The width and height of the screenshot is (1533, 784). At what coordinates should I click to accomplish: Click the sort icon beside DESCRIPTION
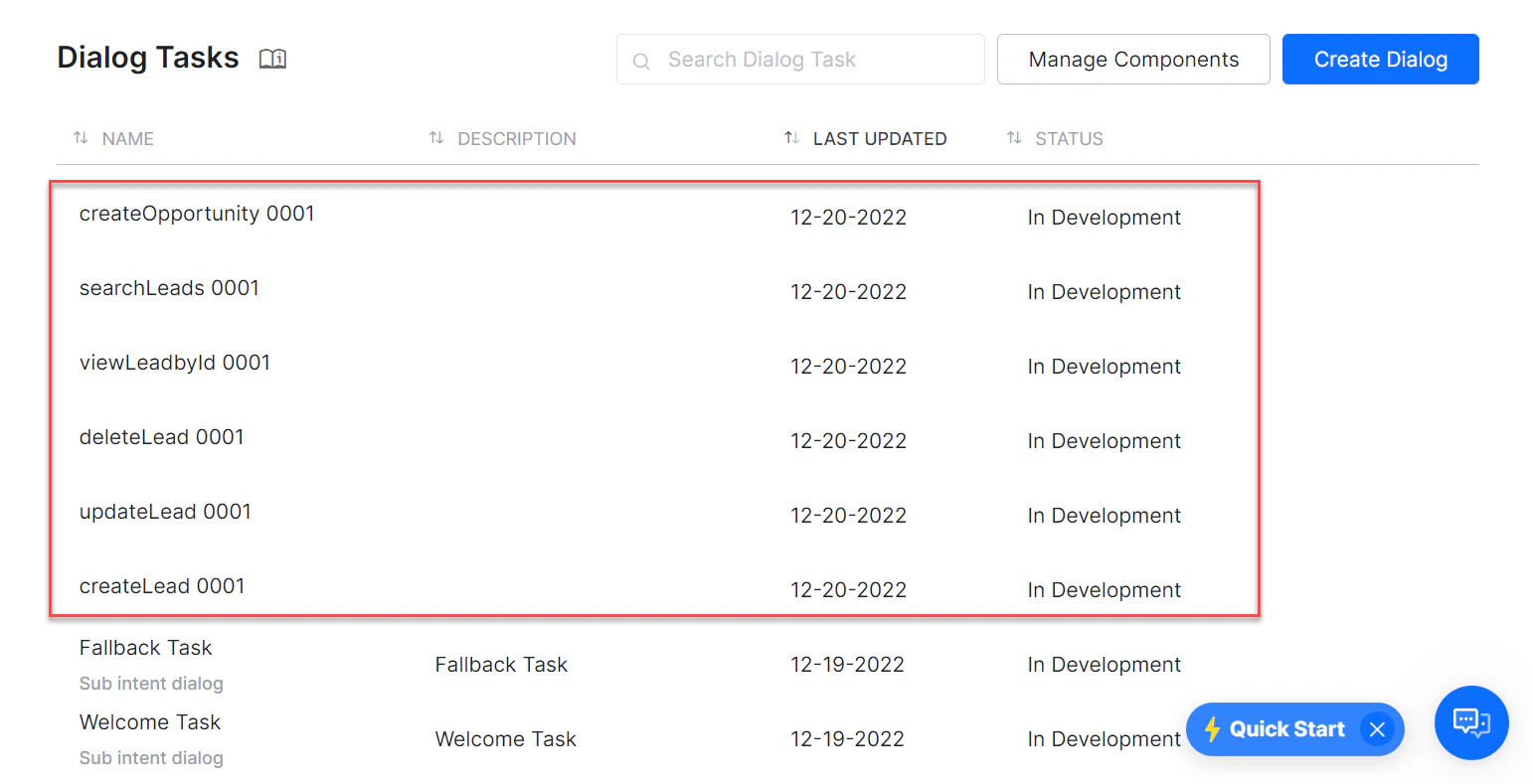(435, 138)
